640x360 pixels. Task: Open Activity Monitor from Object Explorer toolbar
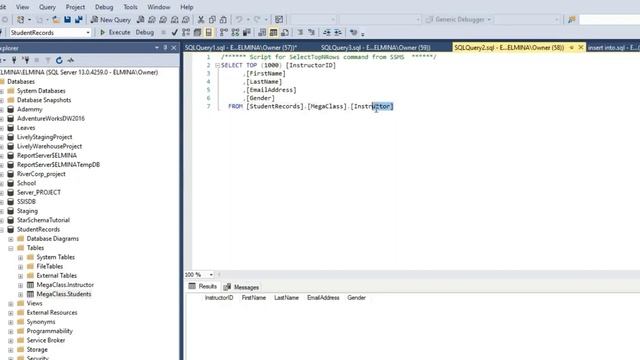71,60
